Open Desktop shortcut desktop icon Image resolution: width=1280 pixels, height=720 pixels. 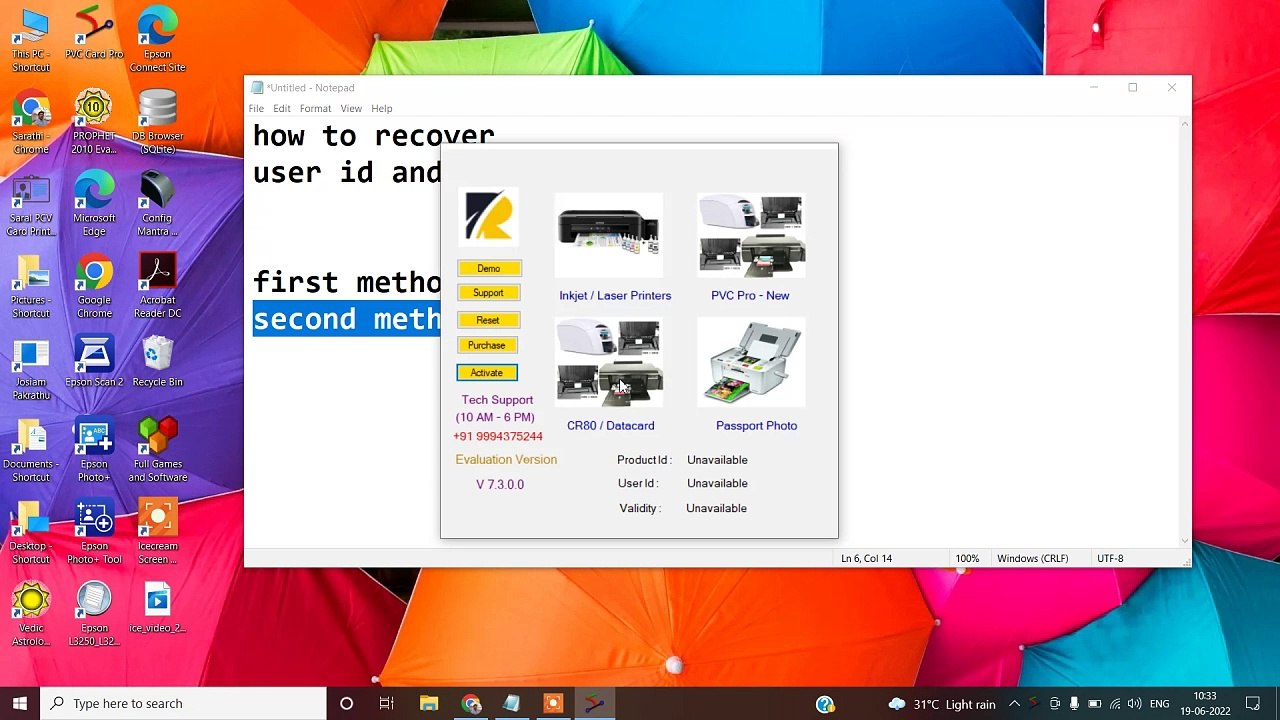[x=31, y=532]
